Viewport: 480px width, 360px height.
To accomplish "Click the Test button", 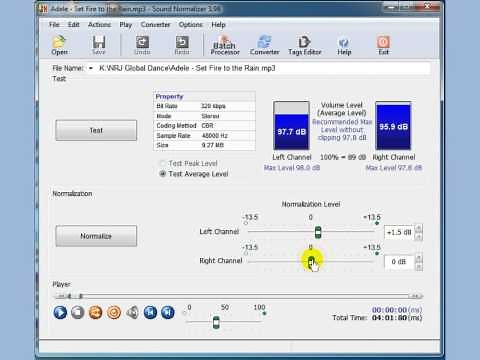I will tap(96, 130).
